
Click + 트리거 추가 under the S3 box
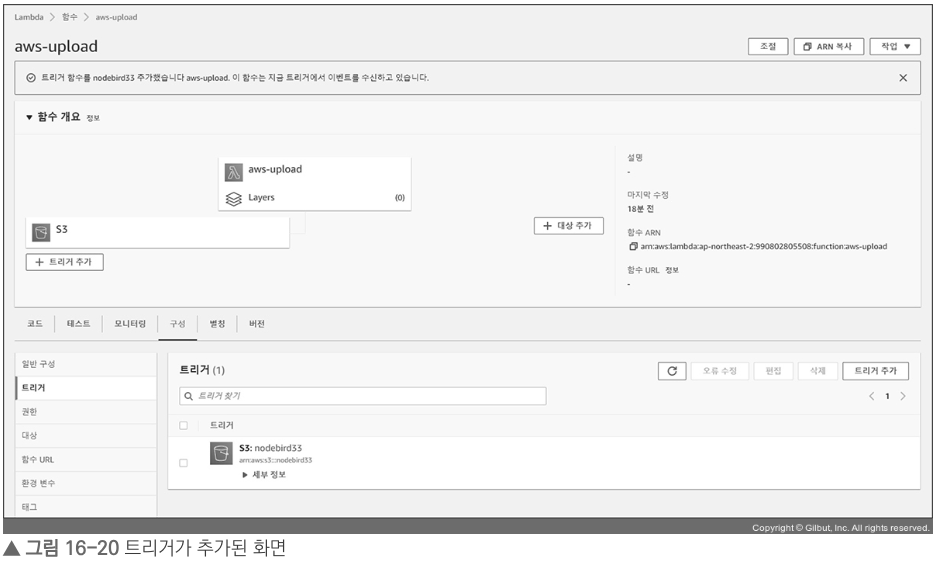tap(64, 262)
